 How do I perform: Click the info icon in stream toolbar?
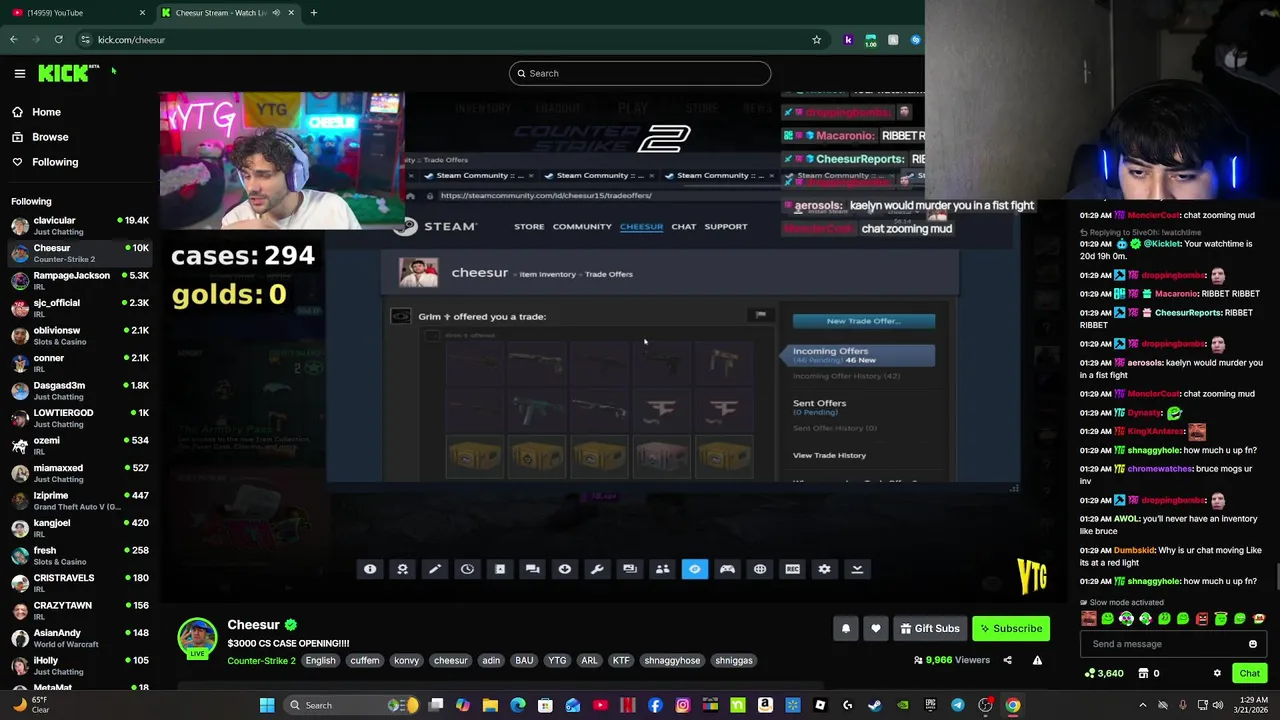[x=370, y=569]
